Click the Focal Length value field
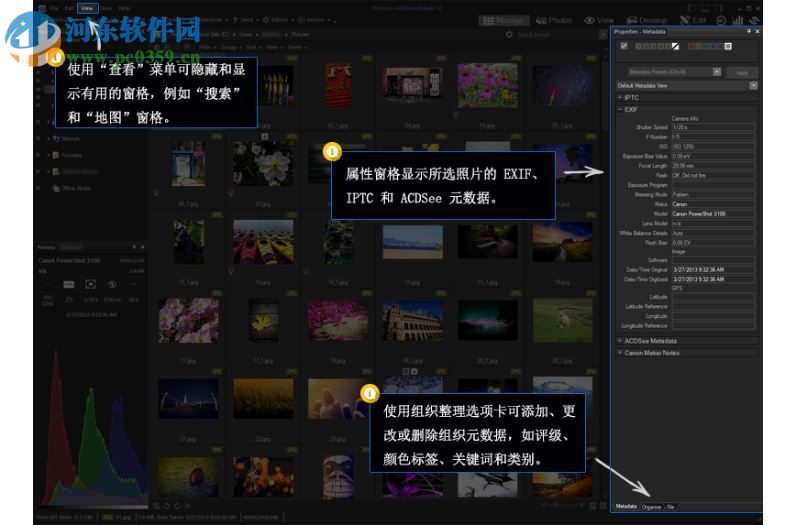 (713, 166)
